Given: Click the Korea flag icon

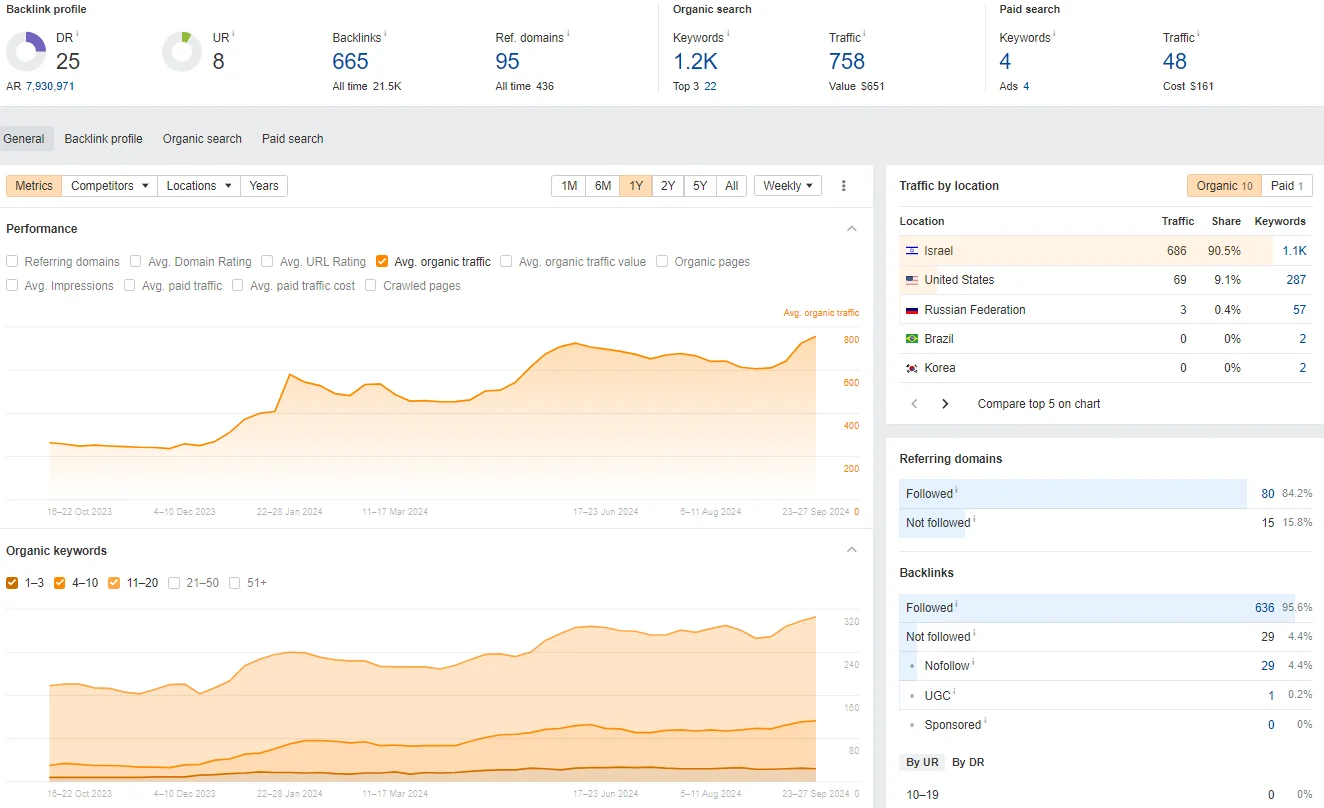Looking at the screenshot, I should [912, 368].
